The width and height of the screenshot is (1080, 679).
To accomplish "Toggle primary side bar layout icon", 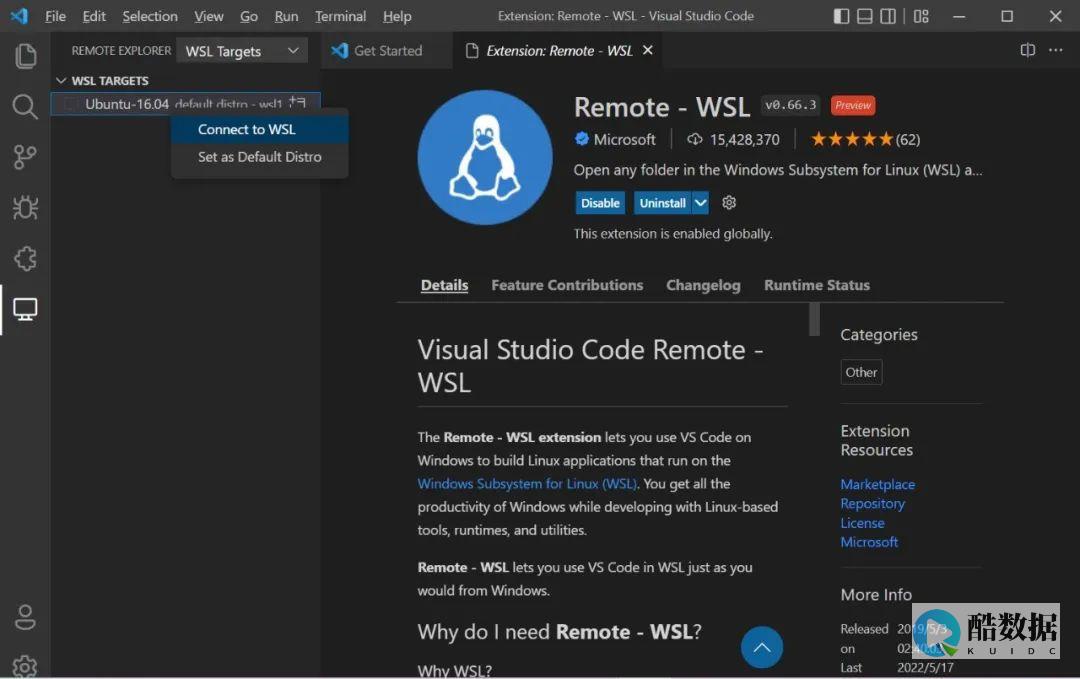I will pos(841,16).
